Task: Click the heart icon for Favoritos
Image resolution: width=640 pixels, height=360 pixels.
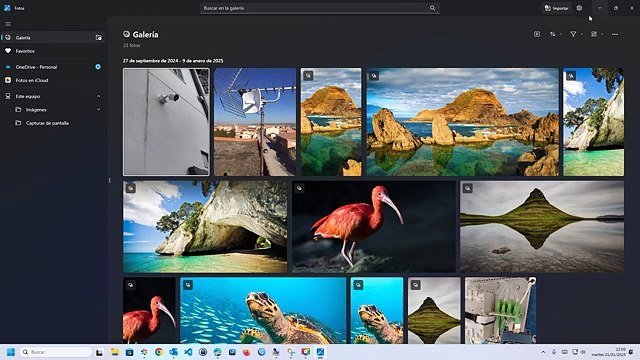Action: 8,51
